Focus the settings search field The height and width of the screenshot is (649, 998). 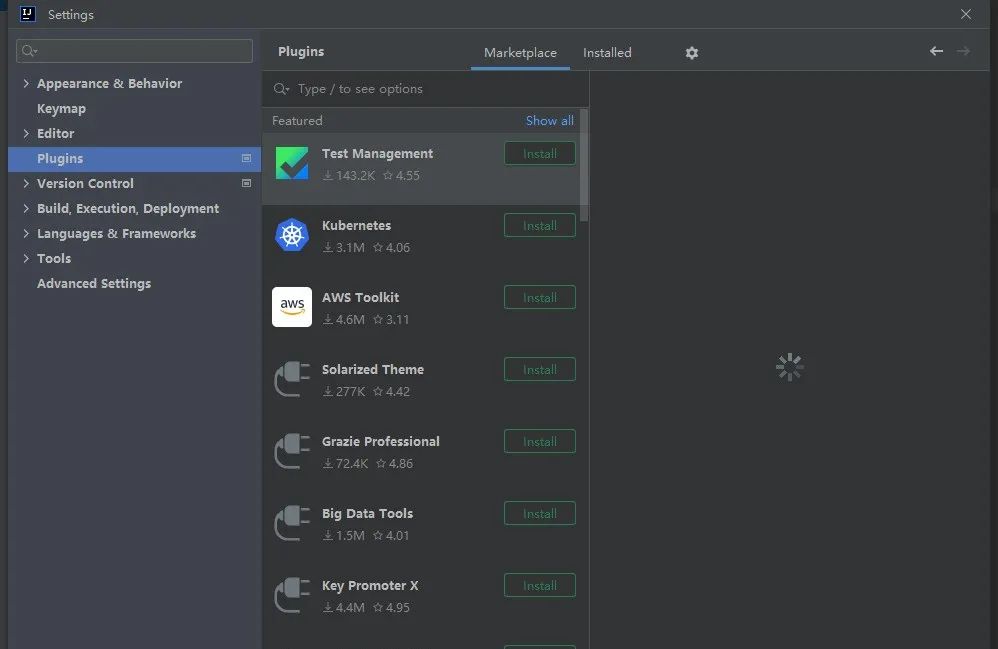(x=134, y=51)
